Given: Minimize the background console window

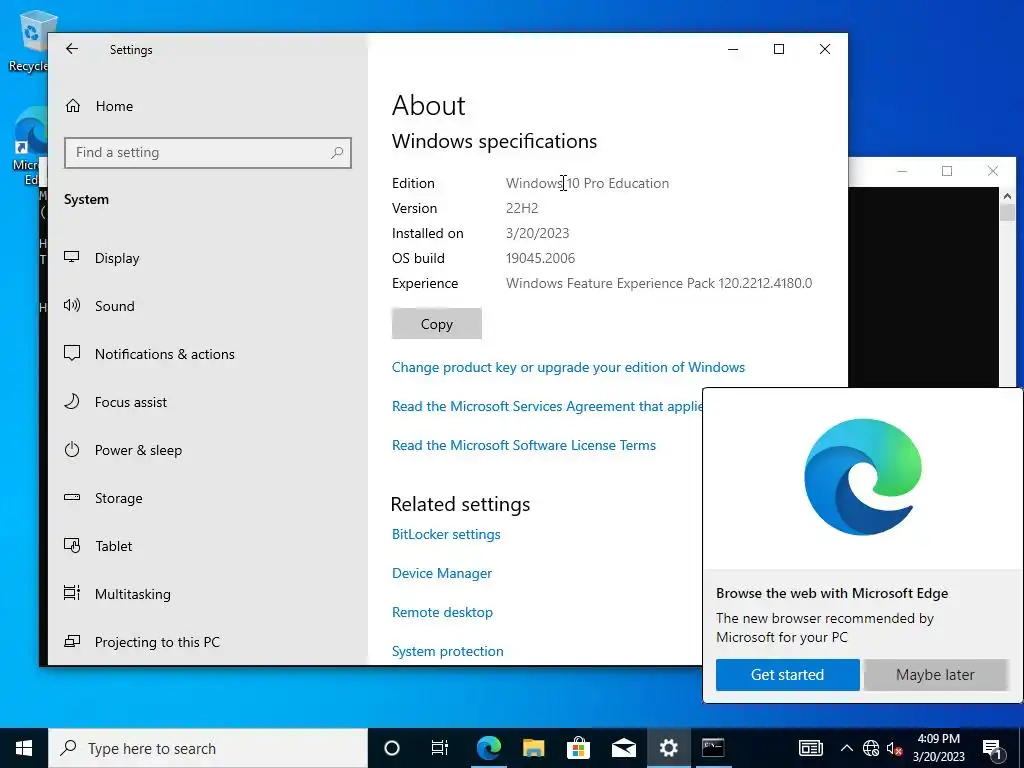Looking at the screenshot, I should coord(902,171).
